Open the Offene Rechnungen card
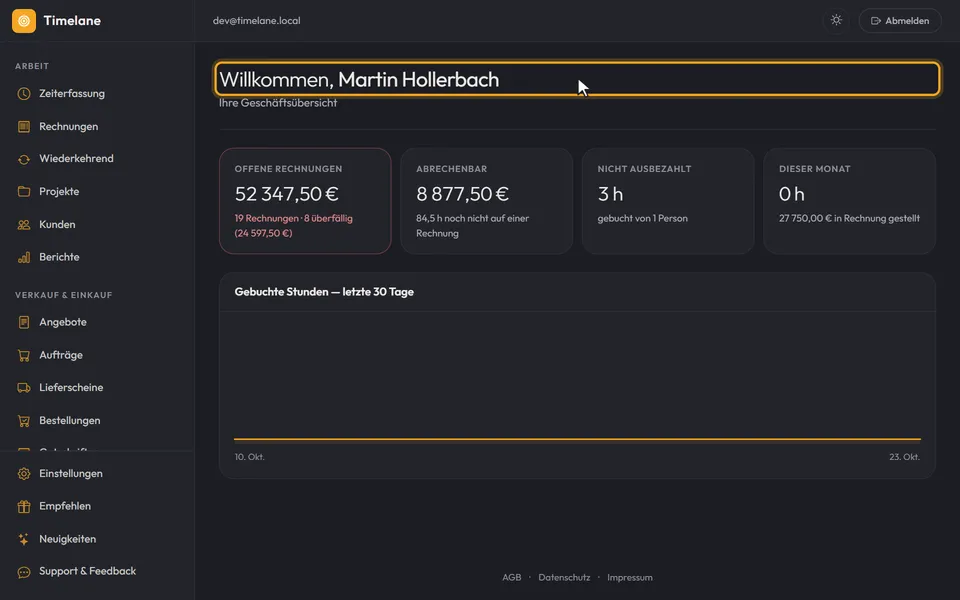This screenshot has width=960, height=600. (305, 201)
